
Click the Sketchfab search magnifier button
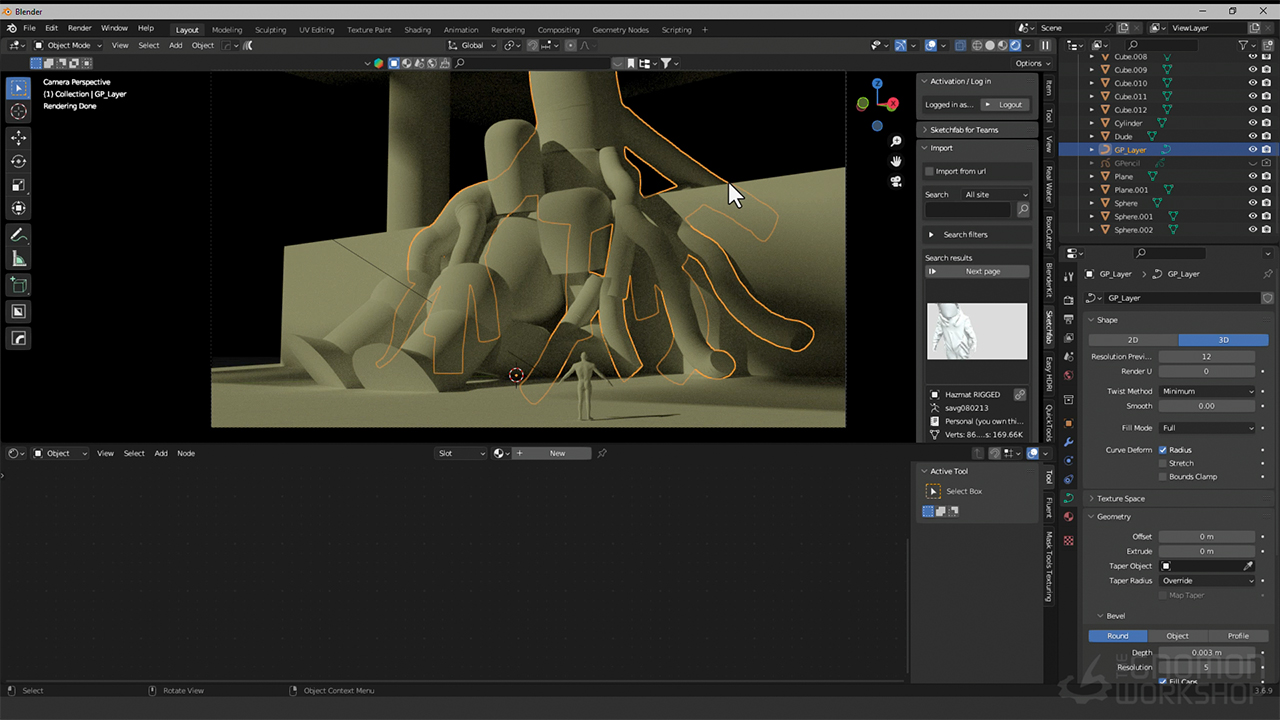pyautogui.click(x=1023, y=210)
